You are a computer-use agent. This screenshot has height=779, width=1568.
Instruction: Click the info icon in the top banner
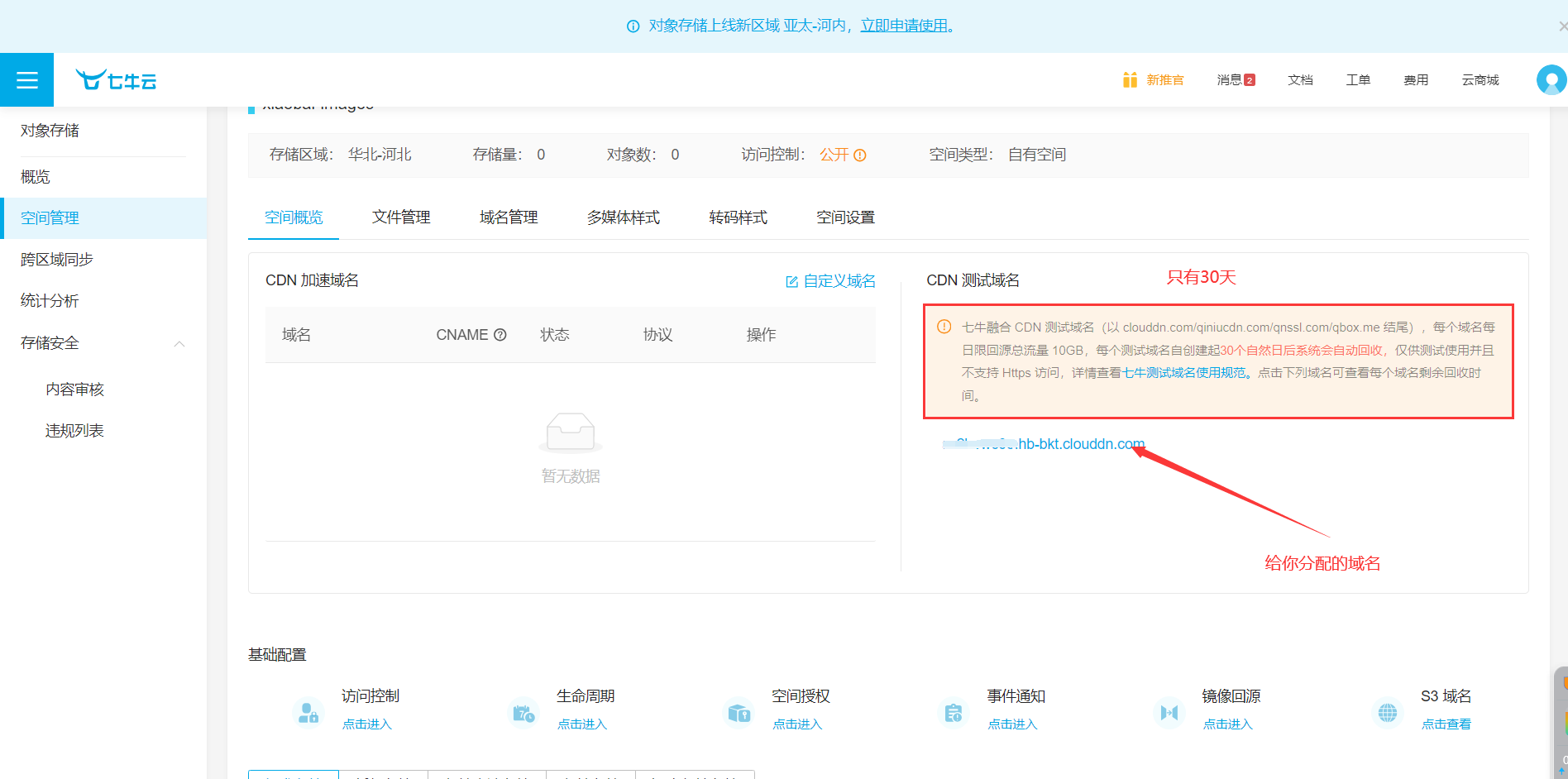pos(633,26)
